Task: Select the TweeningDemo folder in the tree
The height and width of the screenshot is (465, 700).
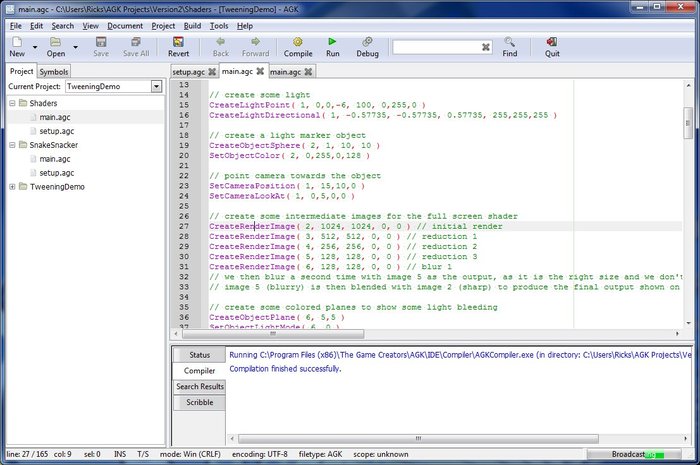Action: pos(57,187)
